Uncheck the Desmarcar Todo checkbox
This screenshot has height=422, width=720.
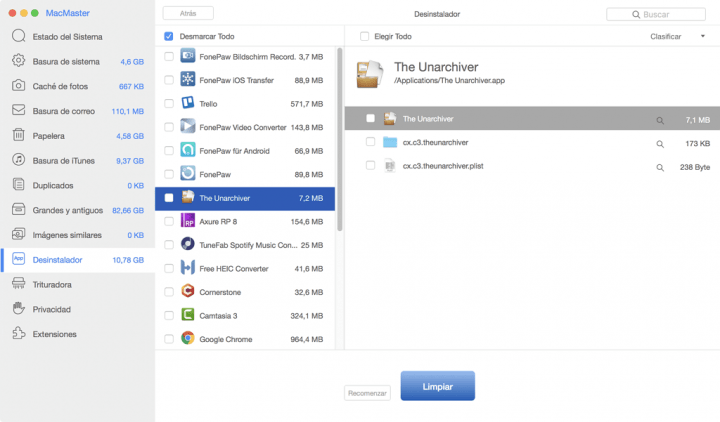coord(169,36)
